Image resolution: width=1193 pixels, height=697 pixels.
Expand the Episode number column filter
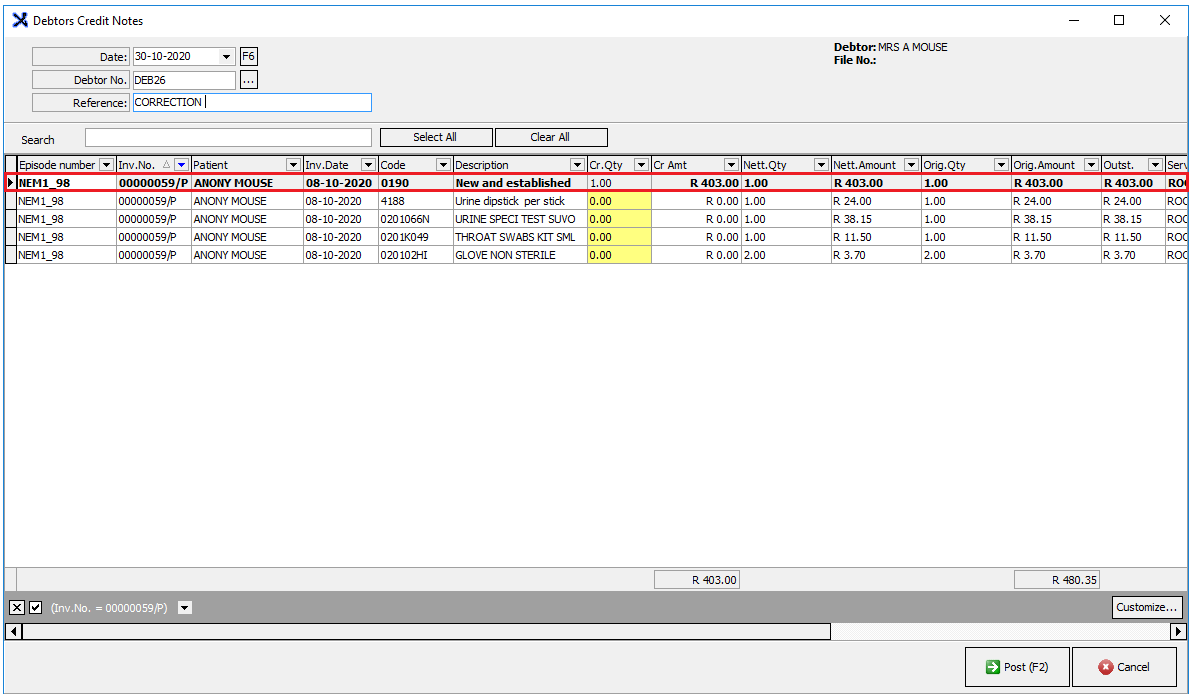click(x=106, y=165)
